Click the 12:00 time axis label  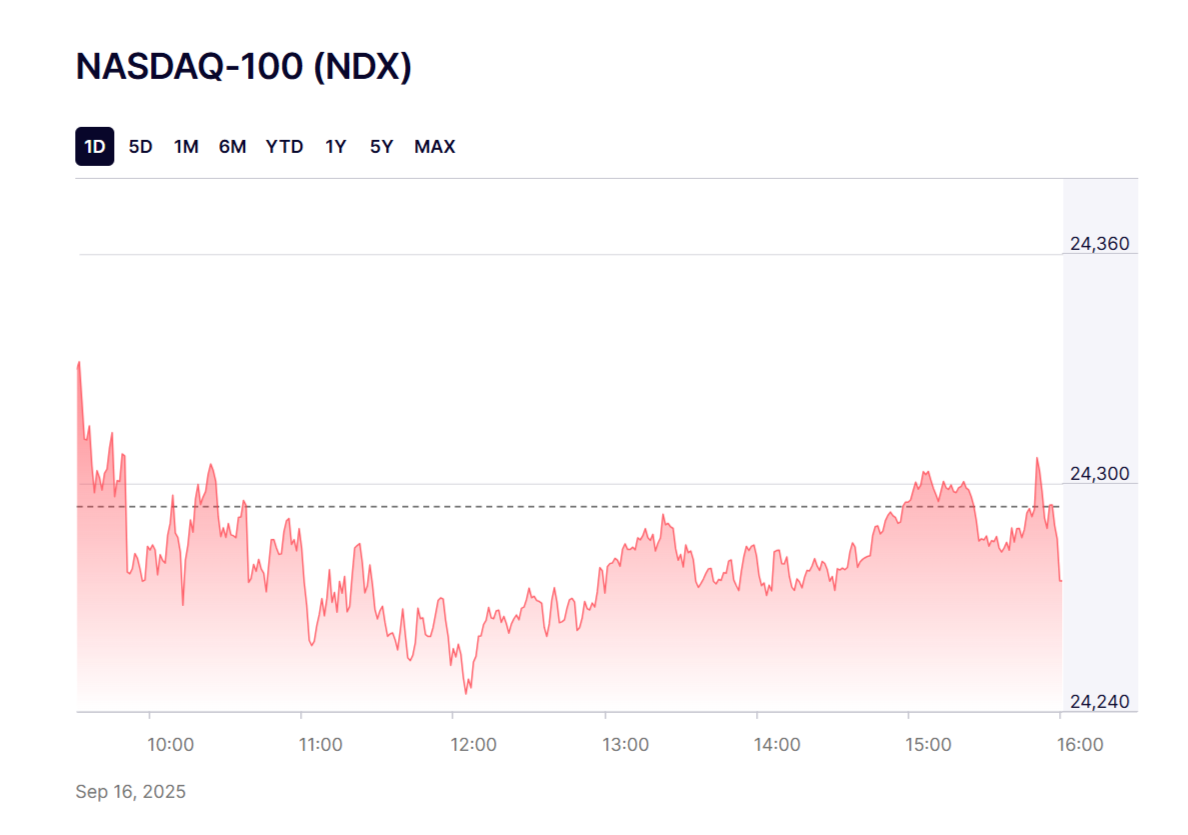click(473, 745)
